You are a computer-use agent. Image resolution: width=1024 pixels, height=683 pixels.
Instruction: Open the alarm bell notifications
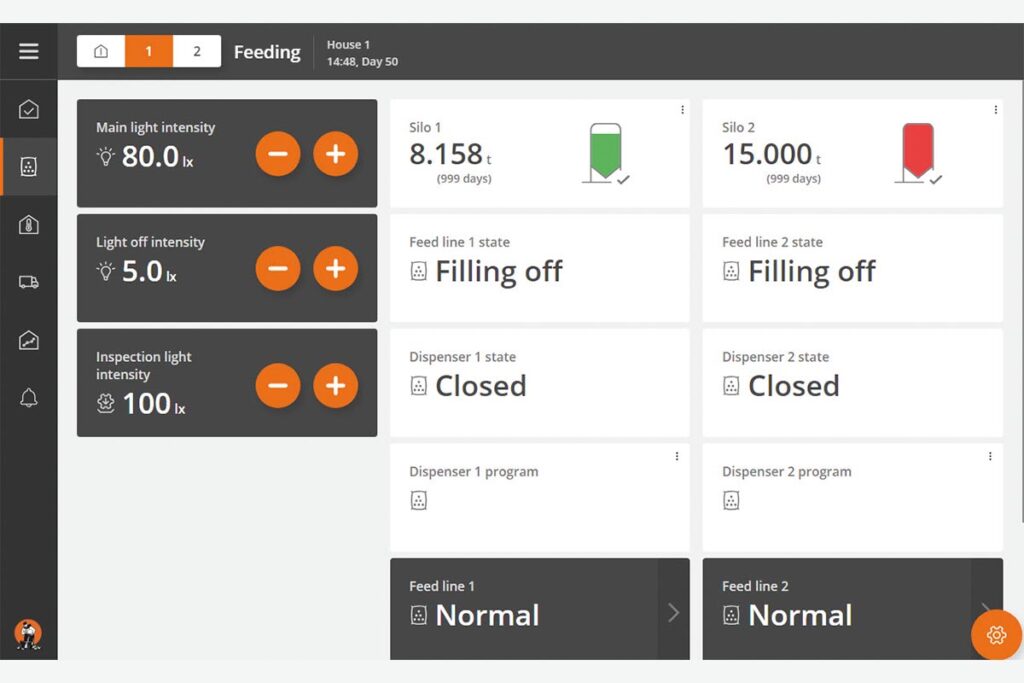[29, 399]
